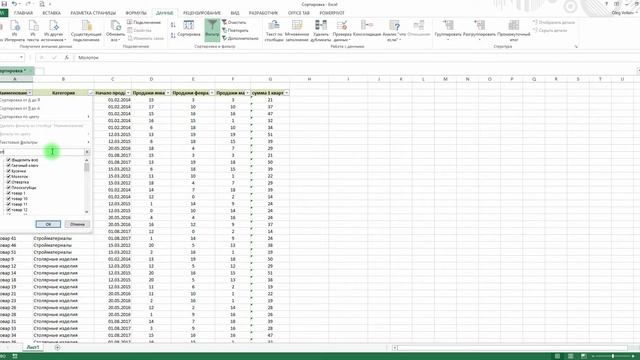Click the From Web (Из Интернета) icon
Screen dimensions: 640x360
click(x=15, y=31)
